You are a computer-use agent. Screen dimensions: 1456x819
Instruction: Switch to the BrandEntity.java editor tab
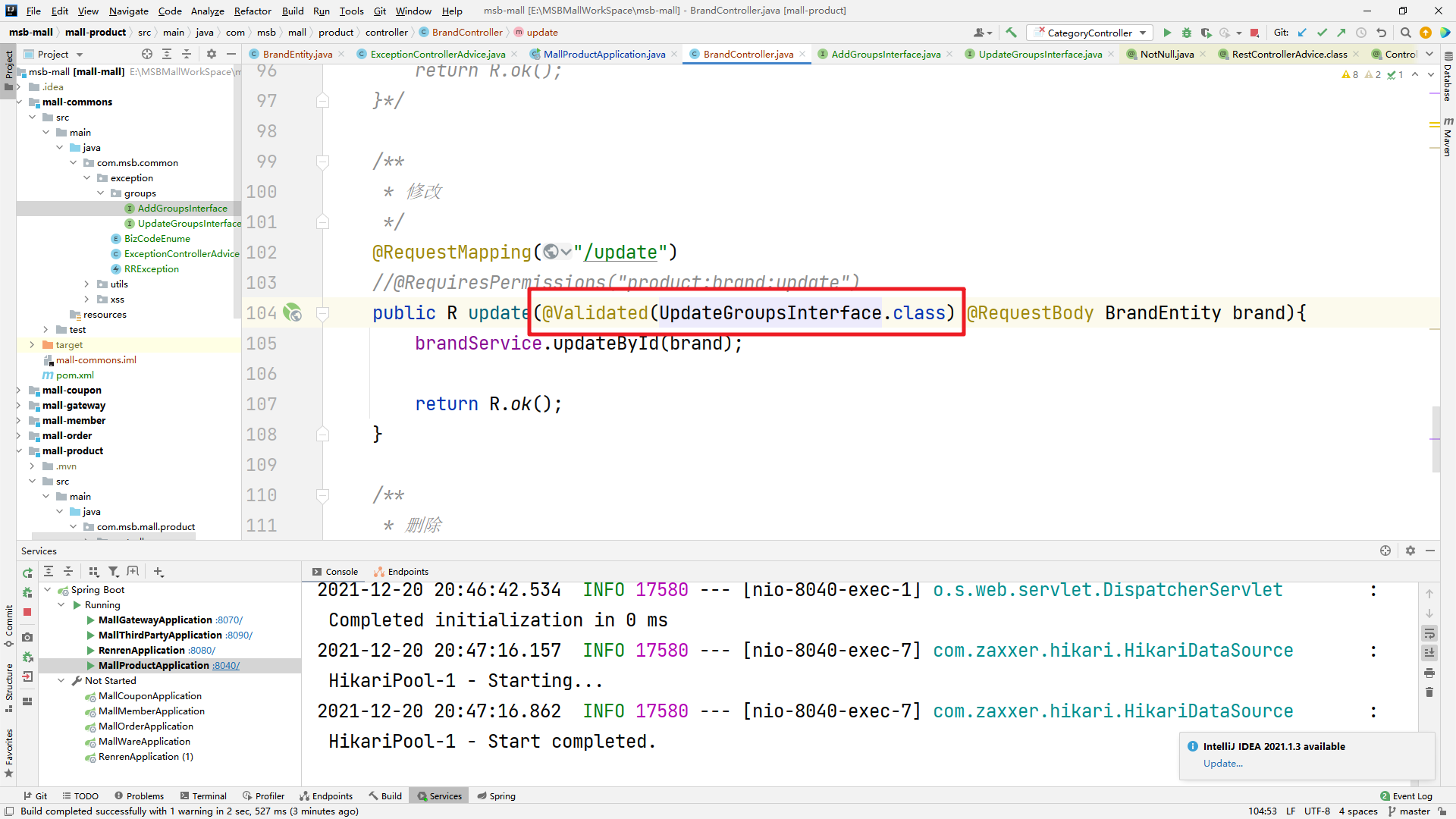coord(297,54)
